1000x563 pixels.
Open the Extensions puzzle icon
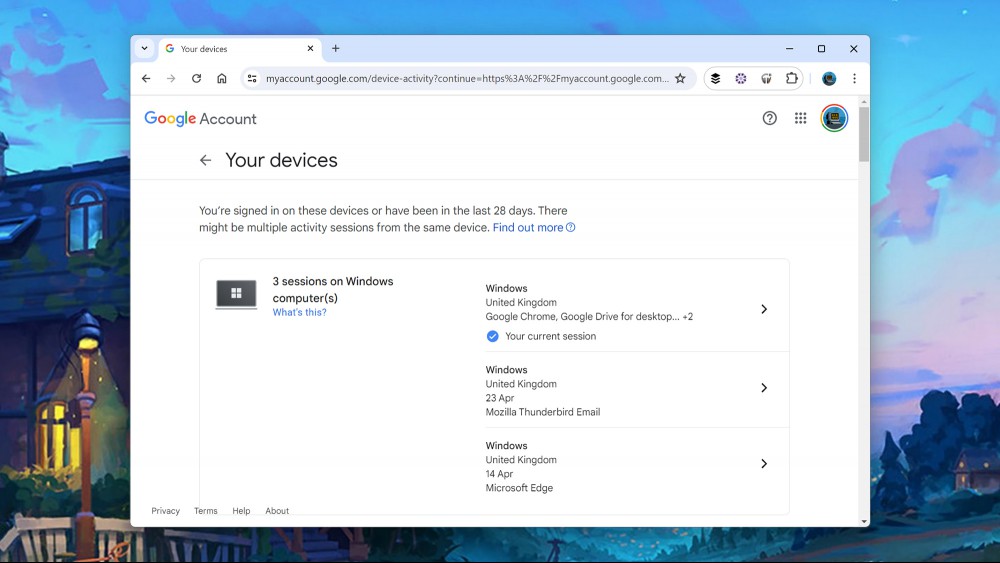[x=791, y=78]
